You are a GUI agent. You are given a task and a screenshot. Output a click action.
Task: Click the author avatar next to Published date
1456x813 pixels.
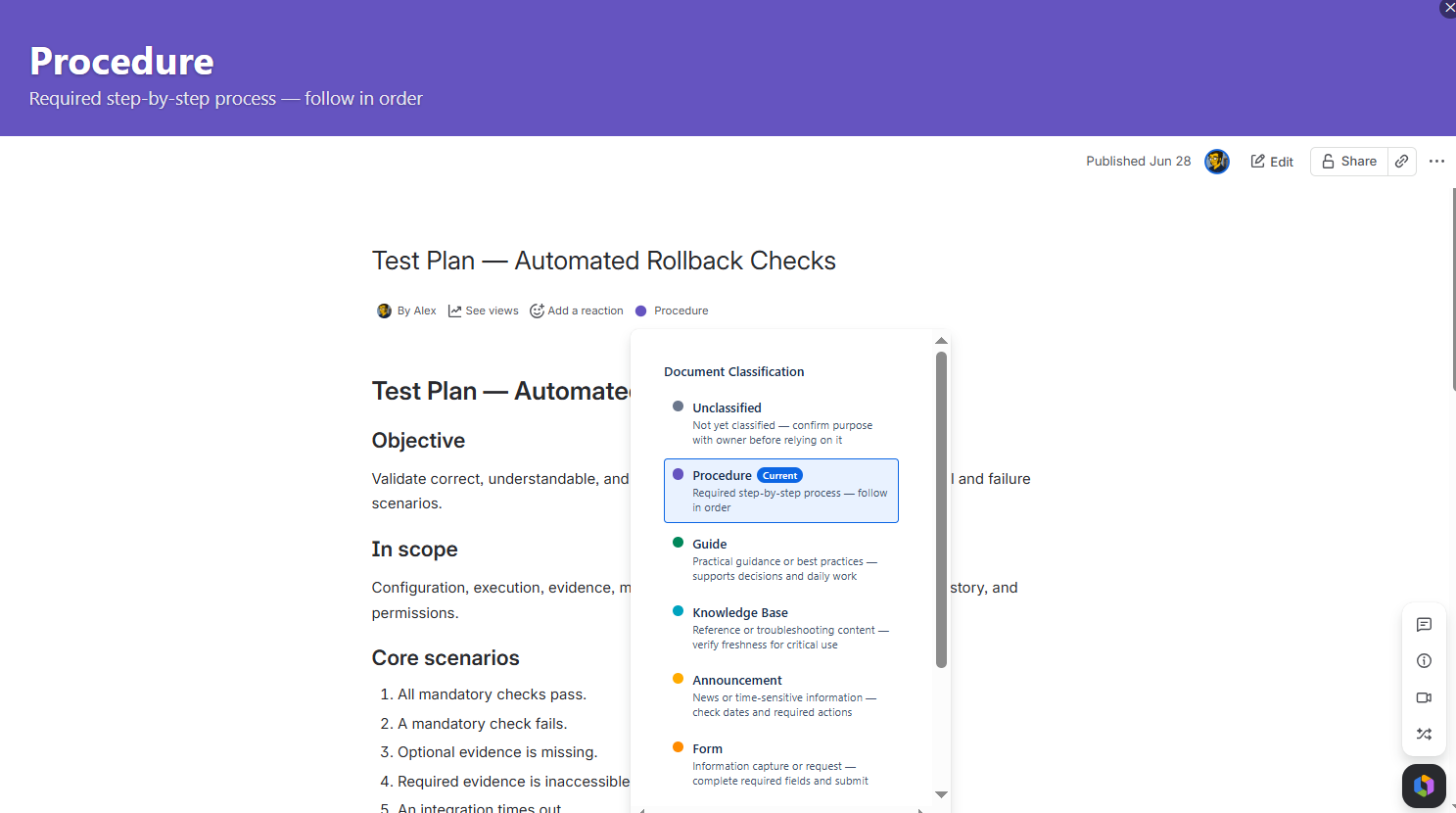(x=1217, y=162)
